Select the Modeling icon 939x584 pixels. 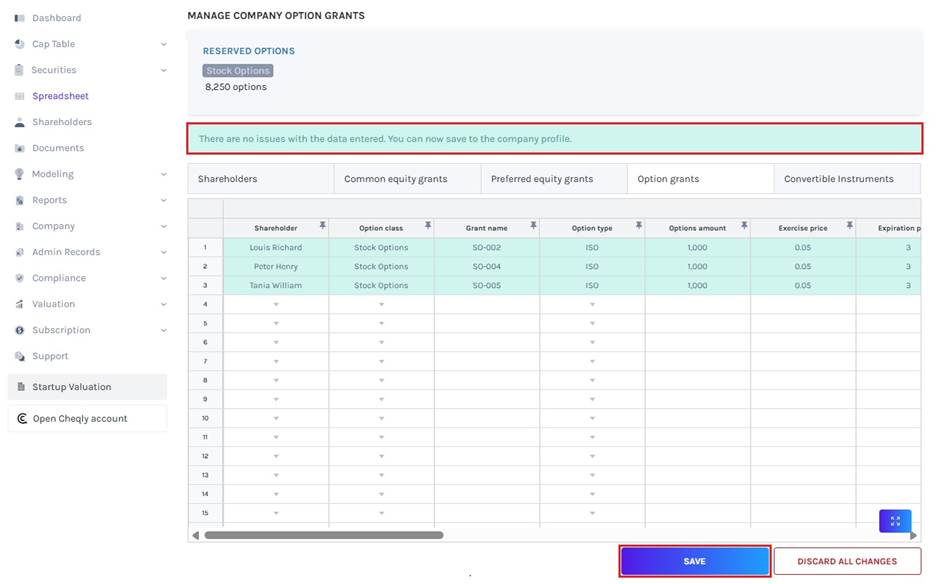[x=18, y=174]
